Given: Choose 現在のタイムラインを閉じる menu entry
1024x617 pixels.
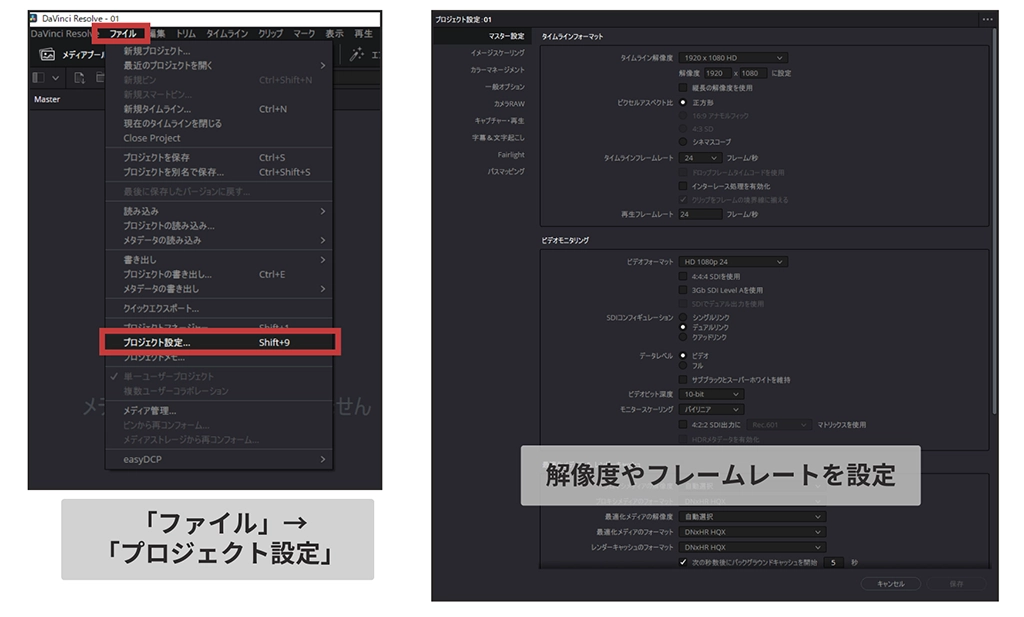Looking at the screenshot, I should point(219,123).
